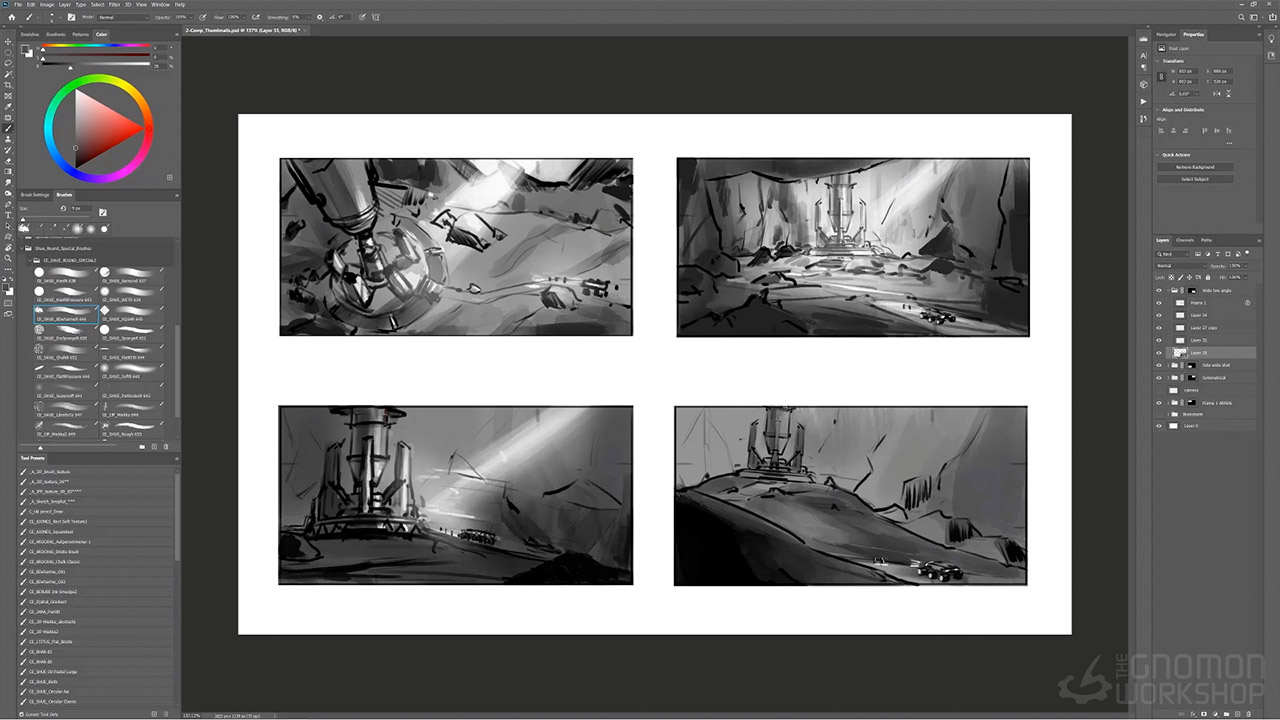Open the Image menu
Viewport: 1280px width, 720px height.
pyautogui.click(x=47, y=4)
